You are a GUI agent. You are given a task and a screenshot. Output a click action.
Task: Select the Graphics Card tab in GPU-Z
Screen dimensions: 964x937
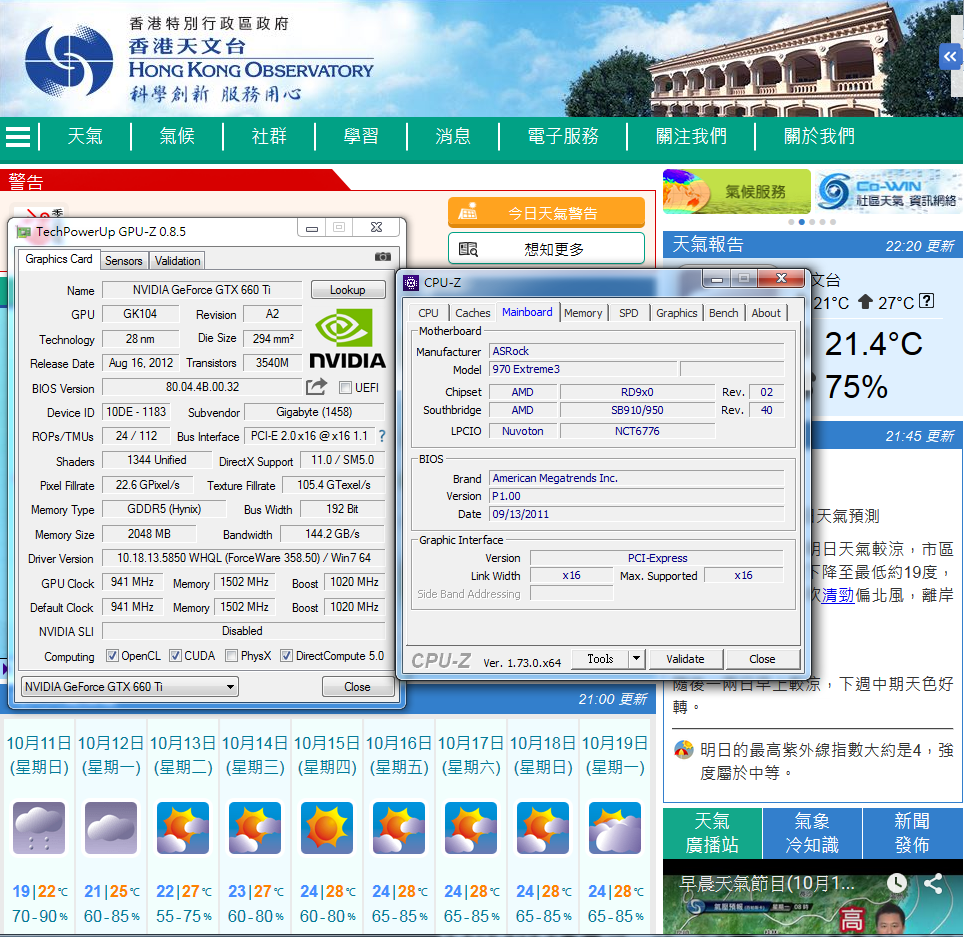tap(59, 259)
